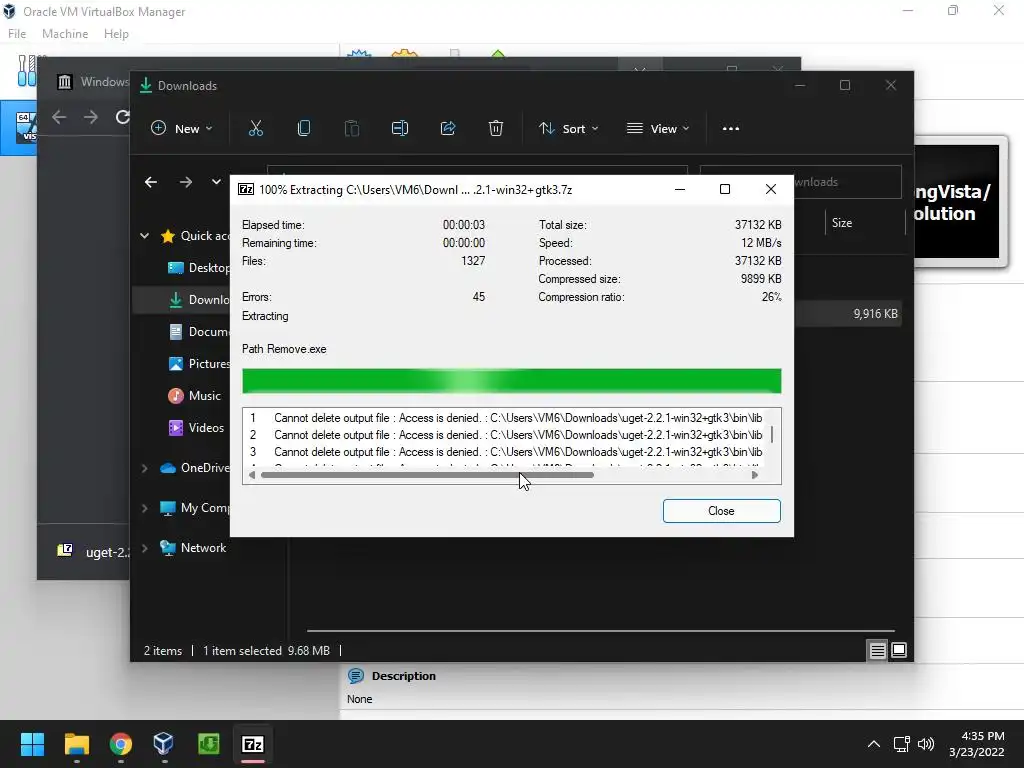Select Music in the navigation pane
The height and width of the screenshot is (768, 1024).
195,396
